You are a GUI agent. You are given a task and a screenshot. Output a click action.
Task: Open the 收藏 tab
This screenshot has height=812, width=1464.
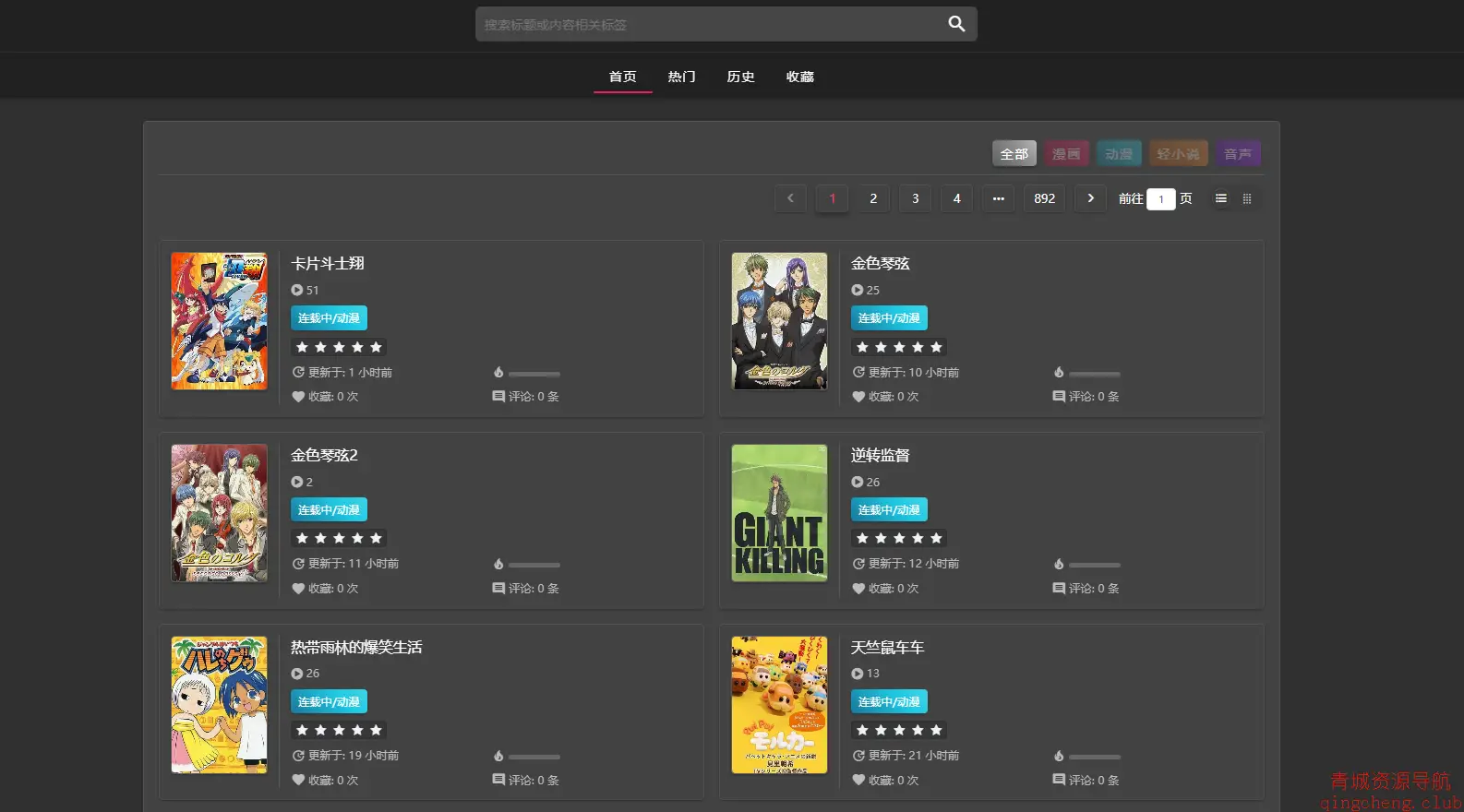point(799,77)
